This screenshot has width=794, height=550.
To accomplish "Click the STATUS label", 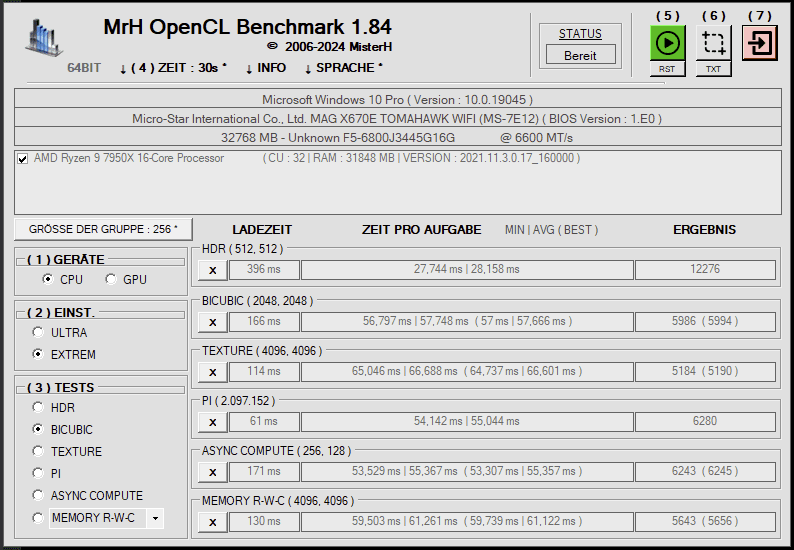I will [x=580, y=34].
